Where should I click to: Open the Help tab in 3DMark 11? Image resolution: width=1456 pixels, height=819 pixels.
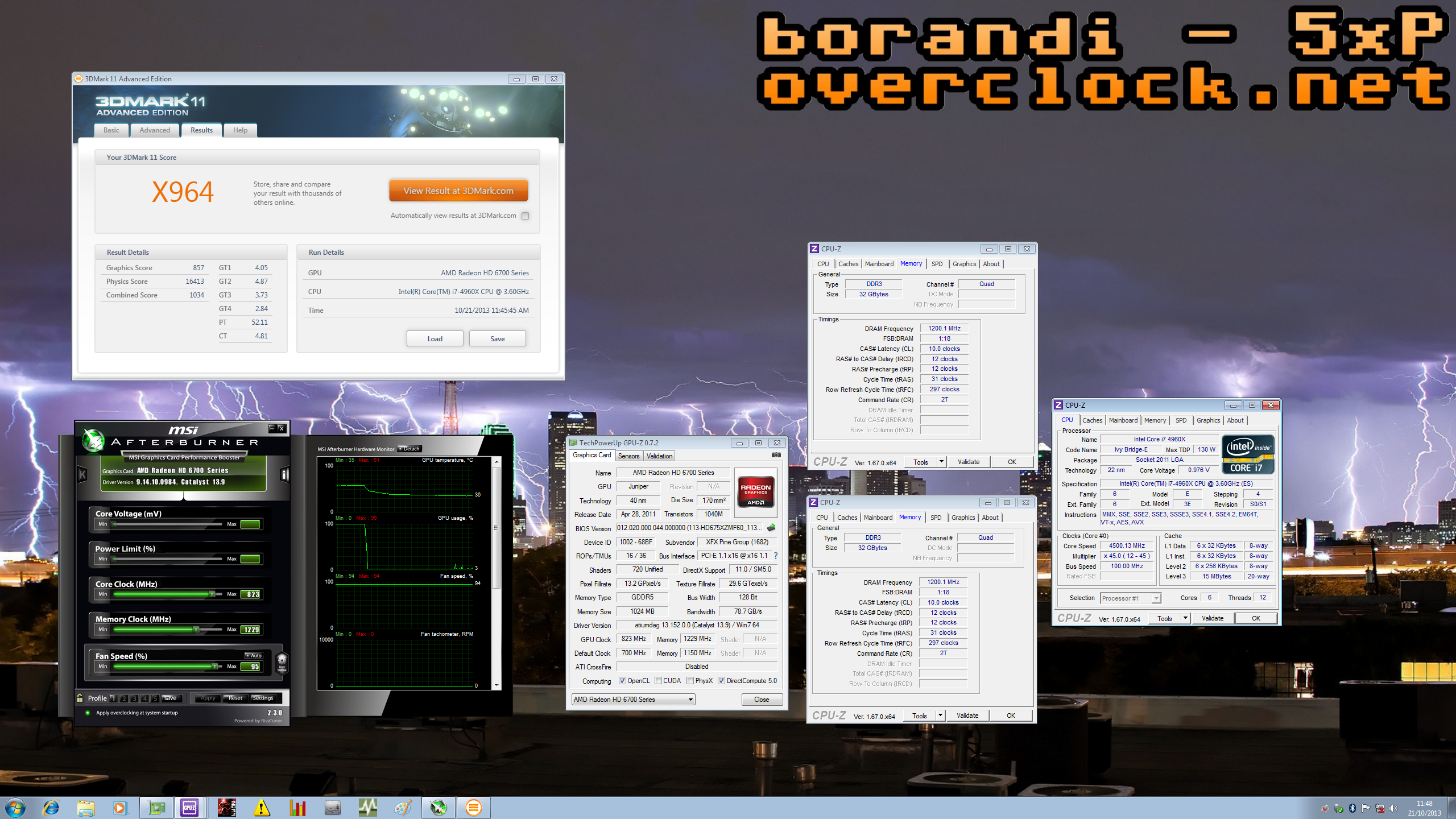240,130
